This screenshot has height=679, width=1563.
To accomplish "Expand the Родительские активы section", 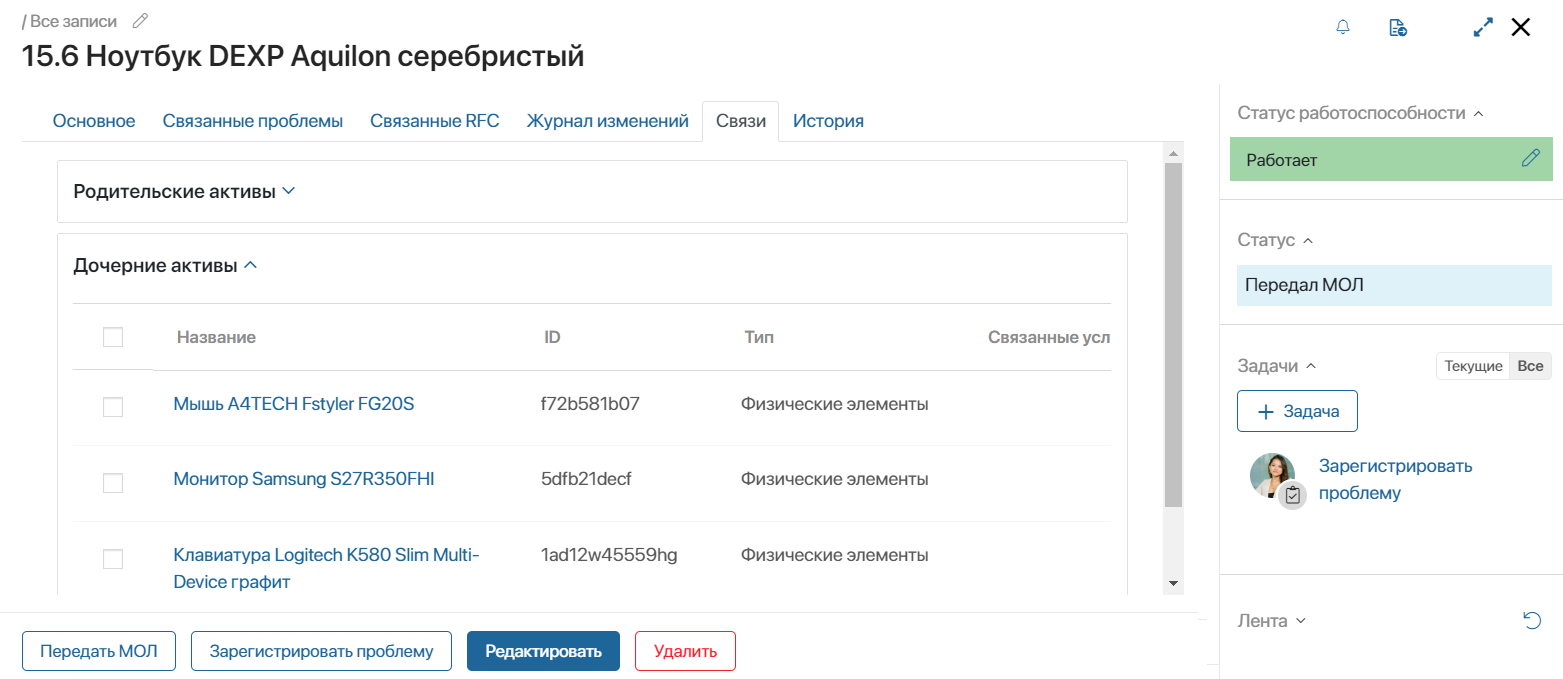I will tap(185, 191).
